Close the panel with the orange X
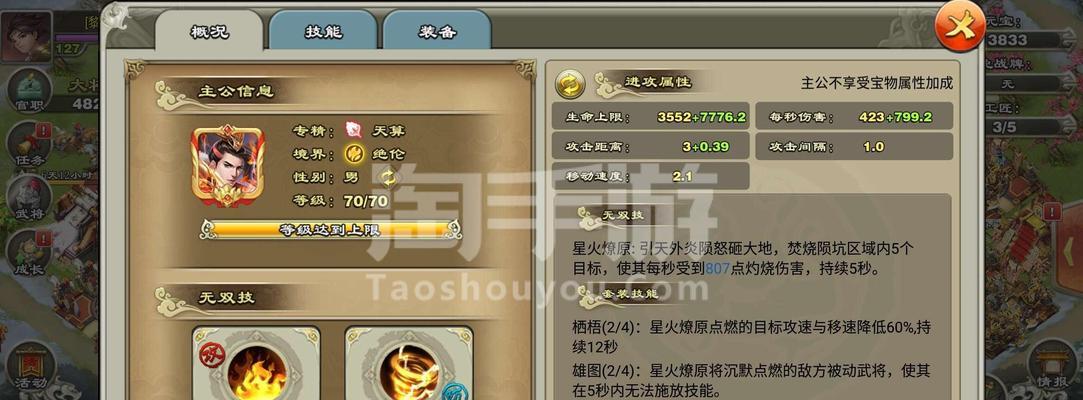 tap(959, 26)
